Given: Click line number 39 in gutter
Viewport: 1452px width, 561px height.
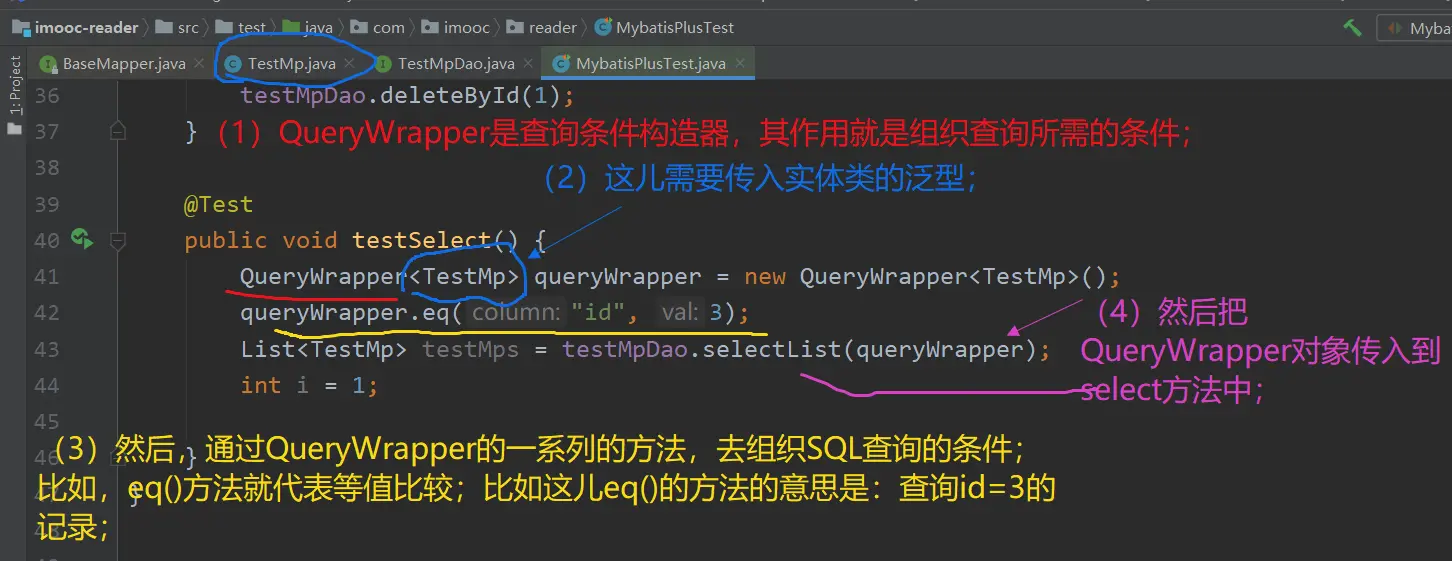Looking at the screenshot, I should 47,204.
